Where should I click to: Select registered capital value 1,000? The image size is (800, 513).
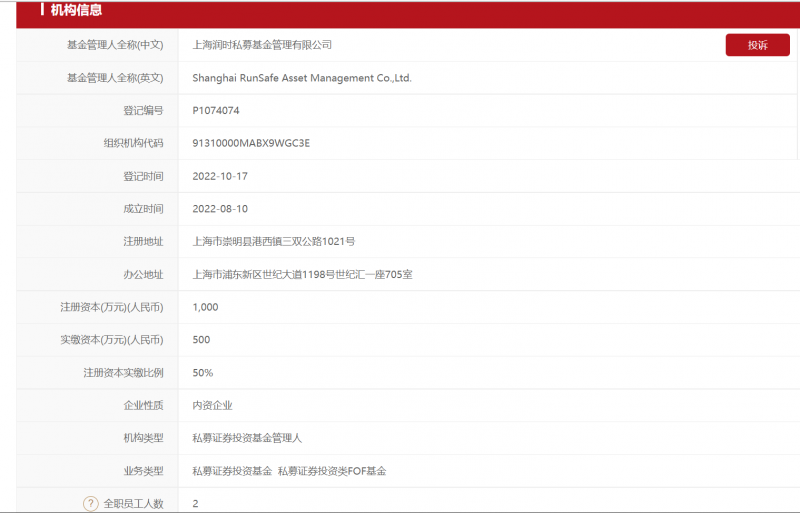(205, 307)
